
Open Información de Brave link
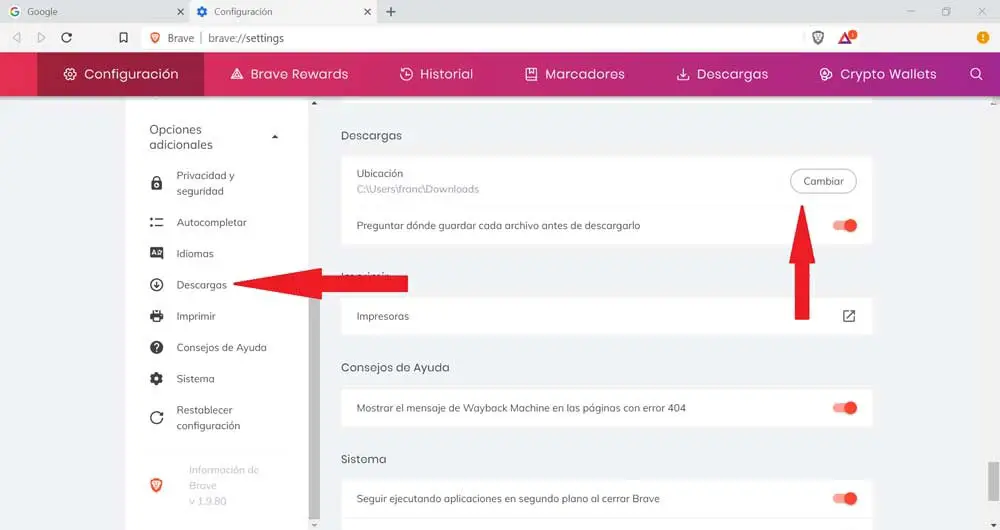coord(223,485)
